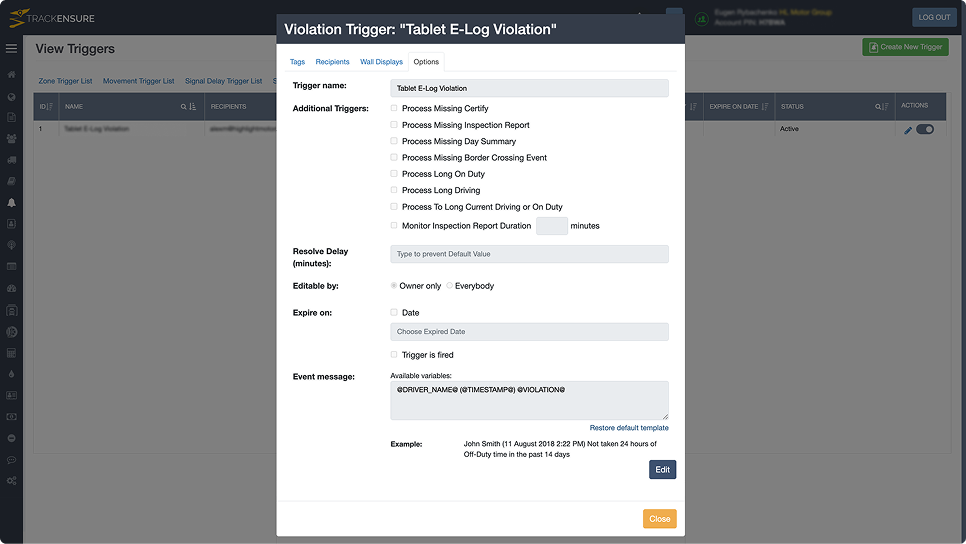This screenshot has width=966, height=544.
Task: Select the bell alerts icon in sidebar
Action: coord(11,203)
